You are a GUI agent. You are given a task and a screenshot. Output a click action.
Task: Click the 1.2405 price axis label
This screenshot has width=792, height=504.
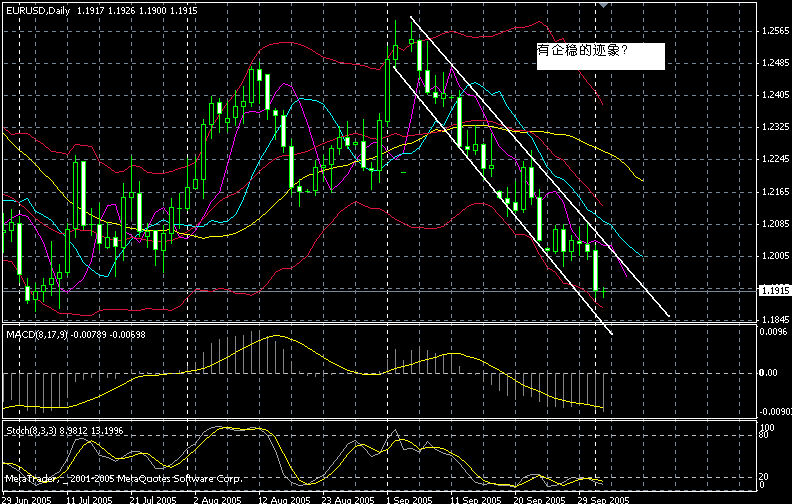pyautogui.click(x=775, y=95)
